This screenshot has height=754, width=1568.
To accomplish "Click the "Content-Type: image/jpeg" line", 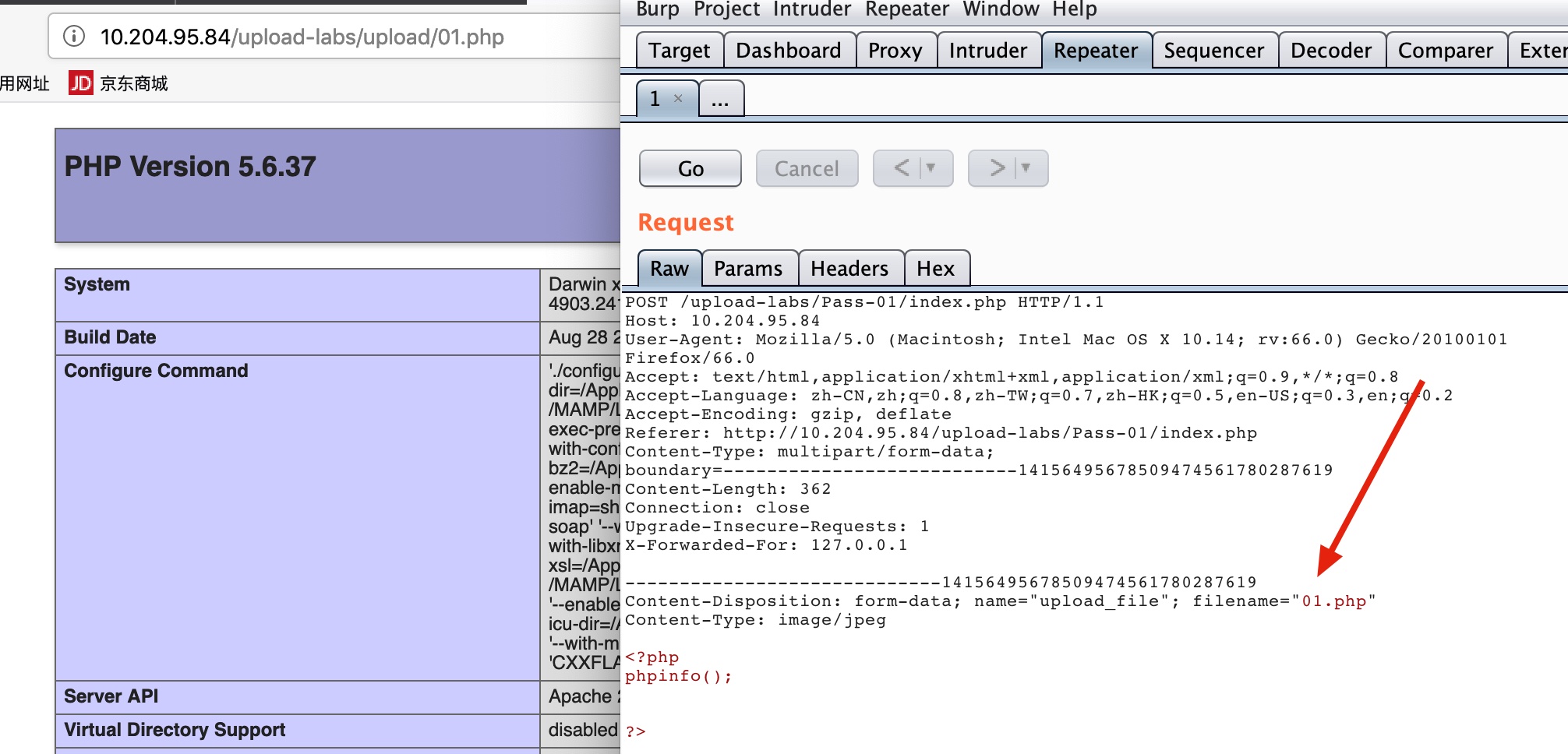I will coord(755,620).
